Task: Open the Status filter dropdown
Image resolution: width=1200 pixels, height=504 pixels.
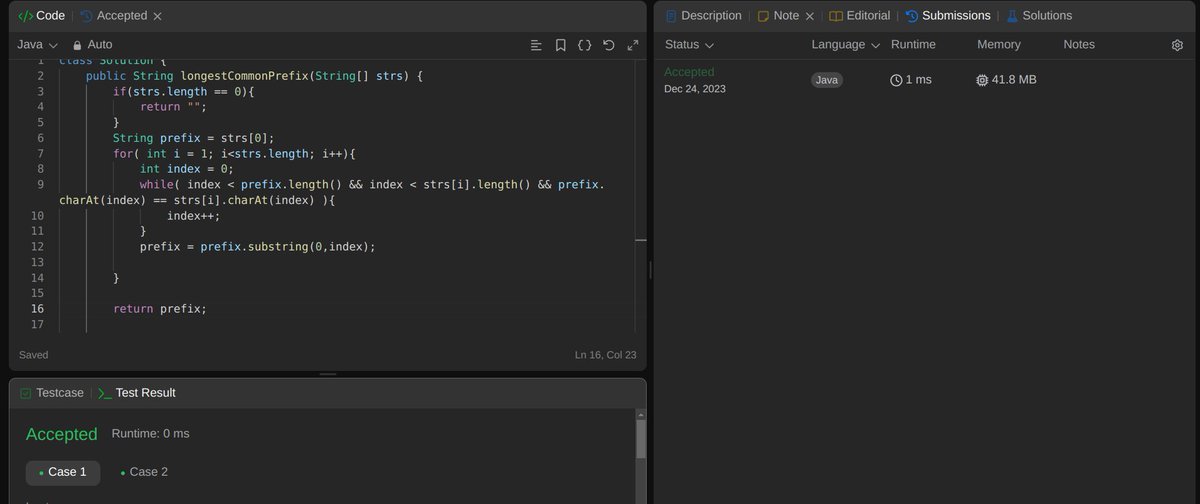Action: [690, 45]
